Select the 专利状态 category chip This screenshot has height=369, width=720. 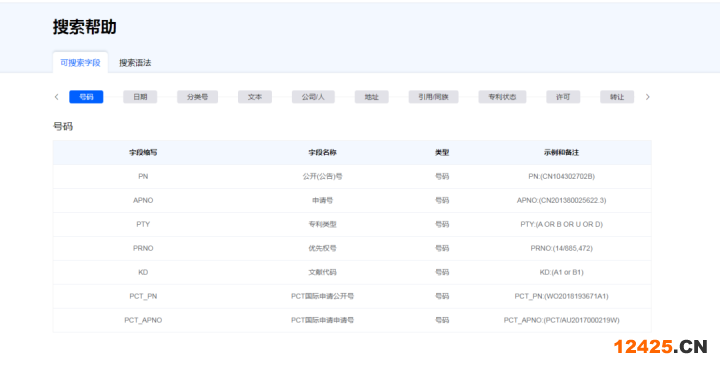pyautogui.click(x=502, y=97)
